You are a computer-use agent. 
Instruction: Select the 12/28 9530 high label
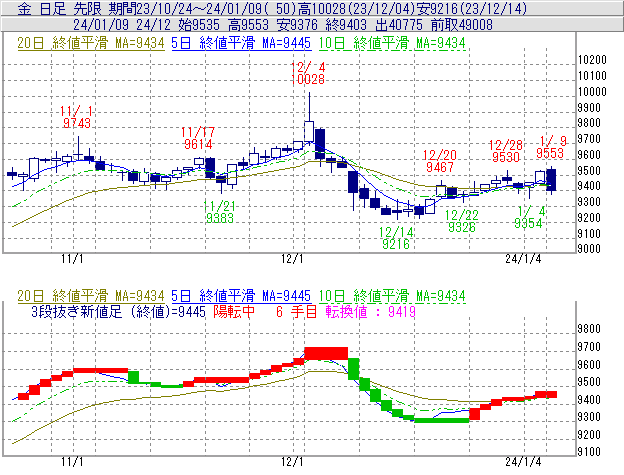pos(505,151)
